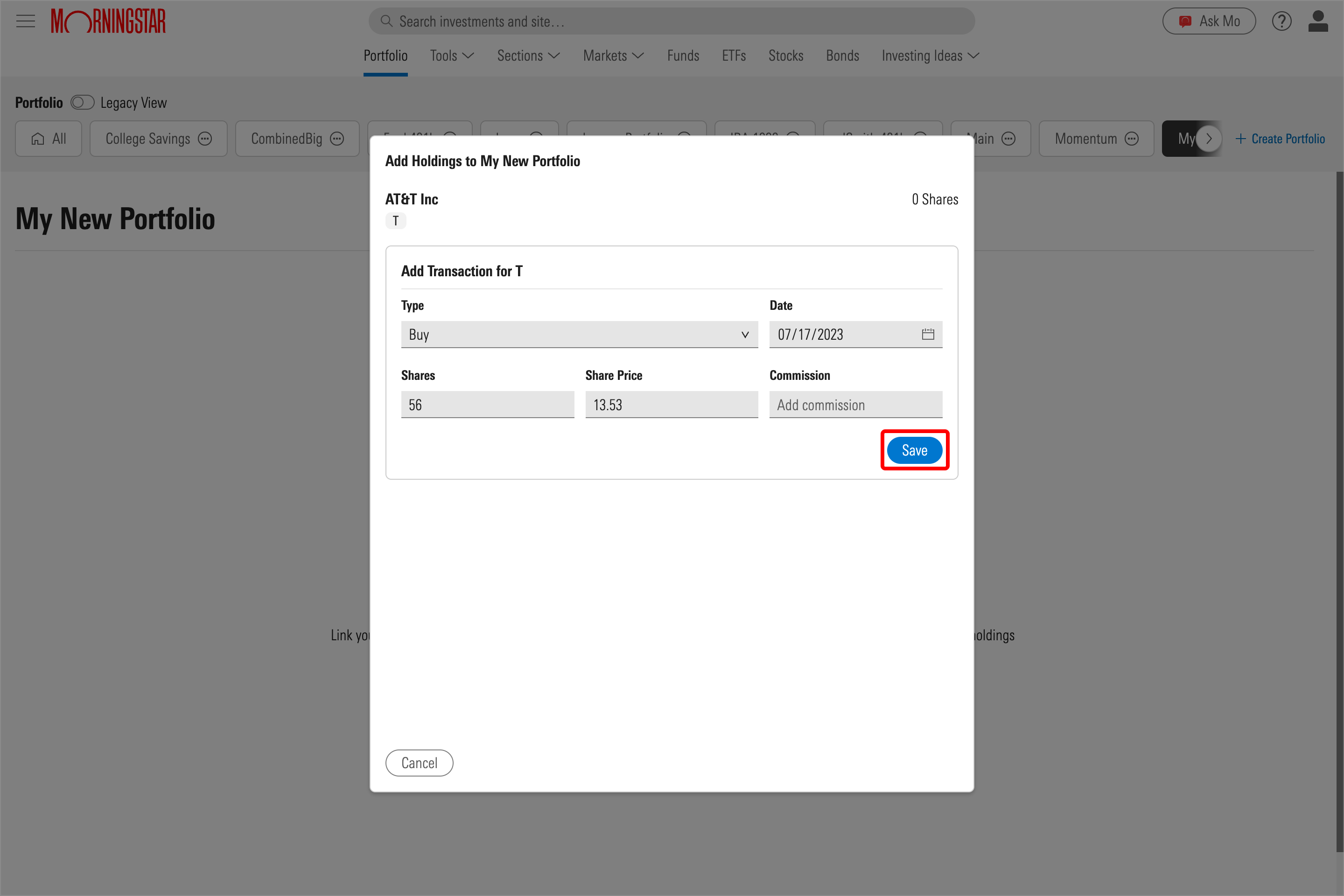This screenshot has height=896, width=1344.
Task: Click the Share Price input field
Action: [x=672, y=405]
